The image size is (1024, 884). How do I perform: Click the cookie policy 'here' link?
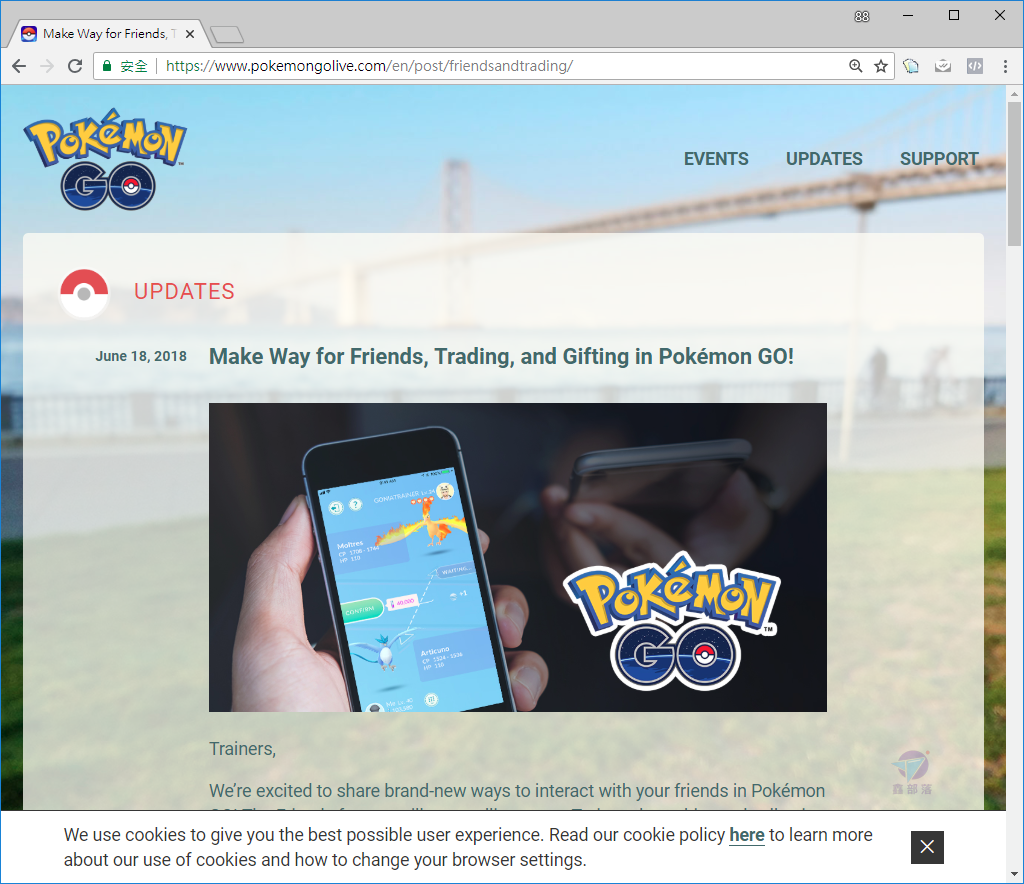coord(746,835)
